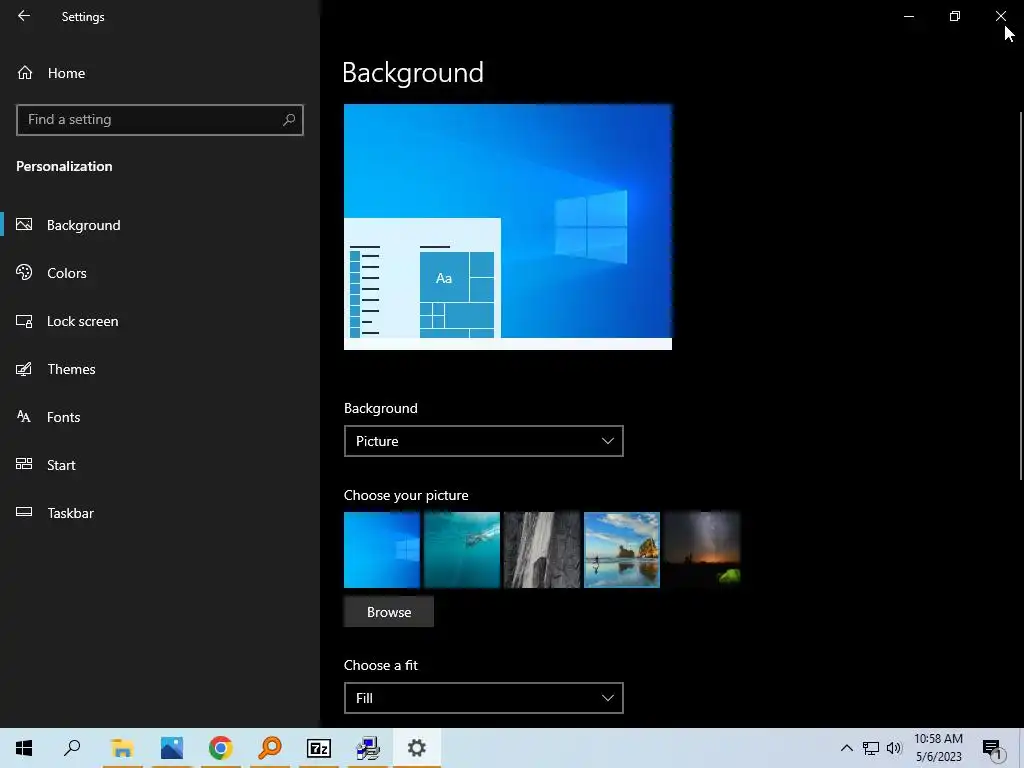
Task: Open the Photos app from the taskbar
Action: point(172,748)
